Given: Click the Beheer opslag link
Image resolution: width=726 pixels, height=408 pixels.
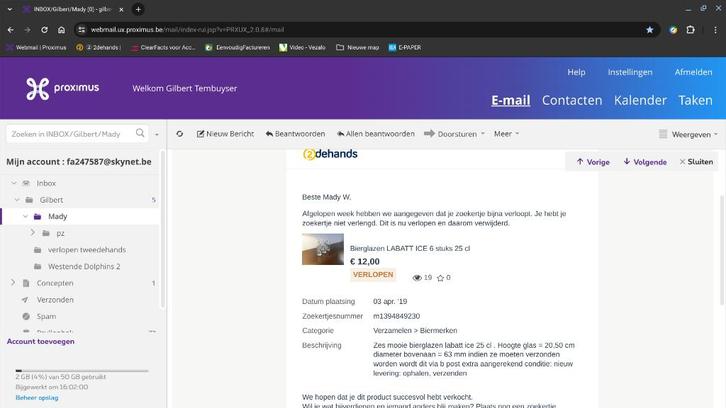Looking at the screenshot, I should coord(36,398).
